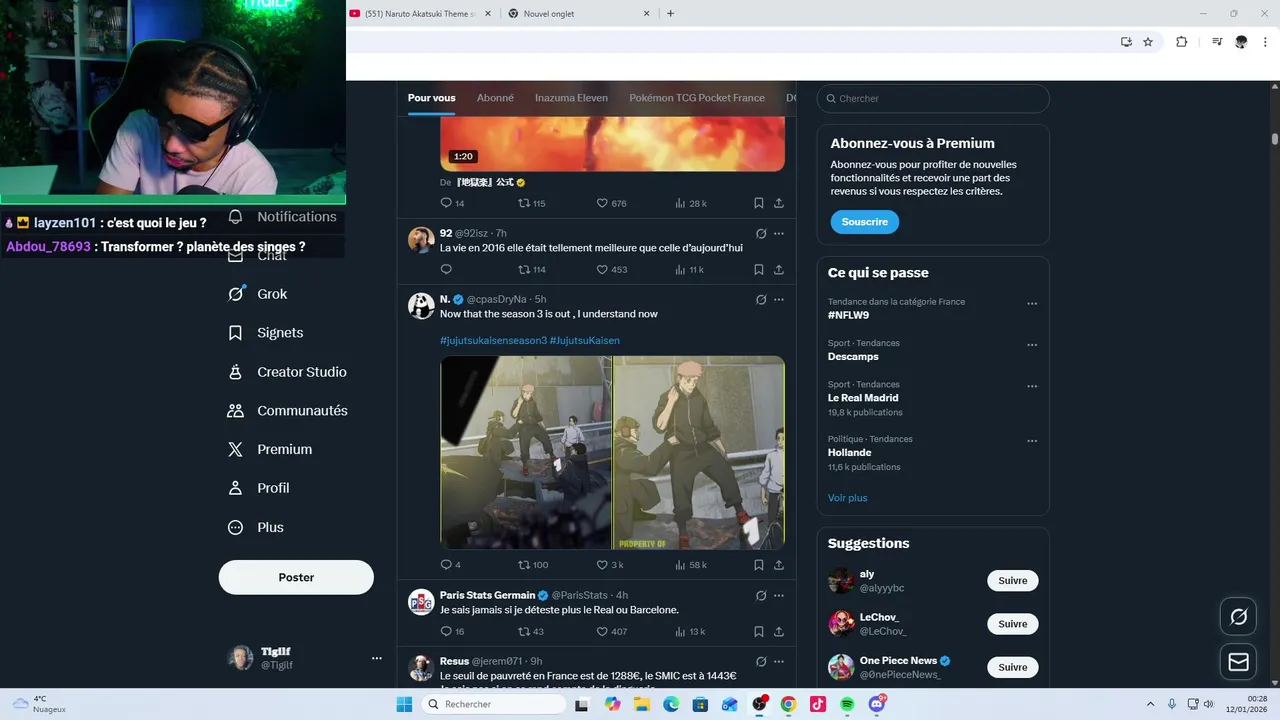Viewport: 1280px width, 720px height.
Task: Retweet the 92 tweet showing 114 reposts
Action: (x=532, y=269)
